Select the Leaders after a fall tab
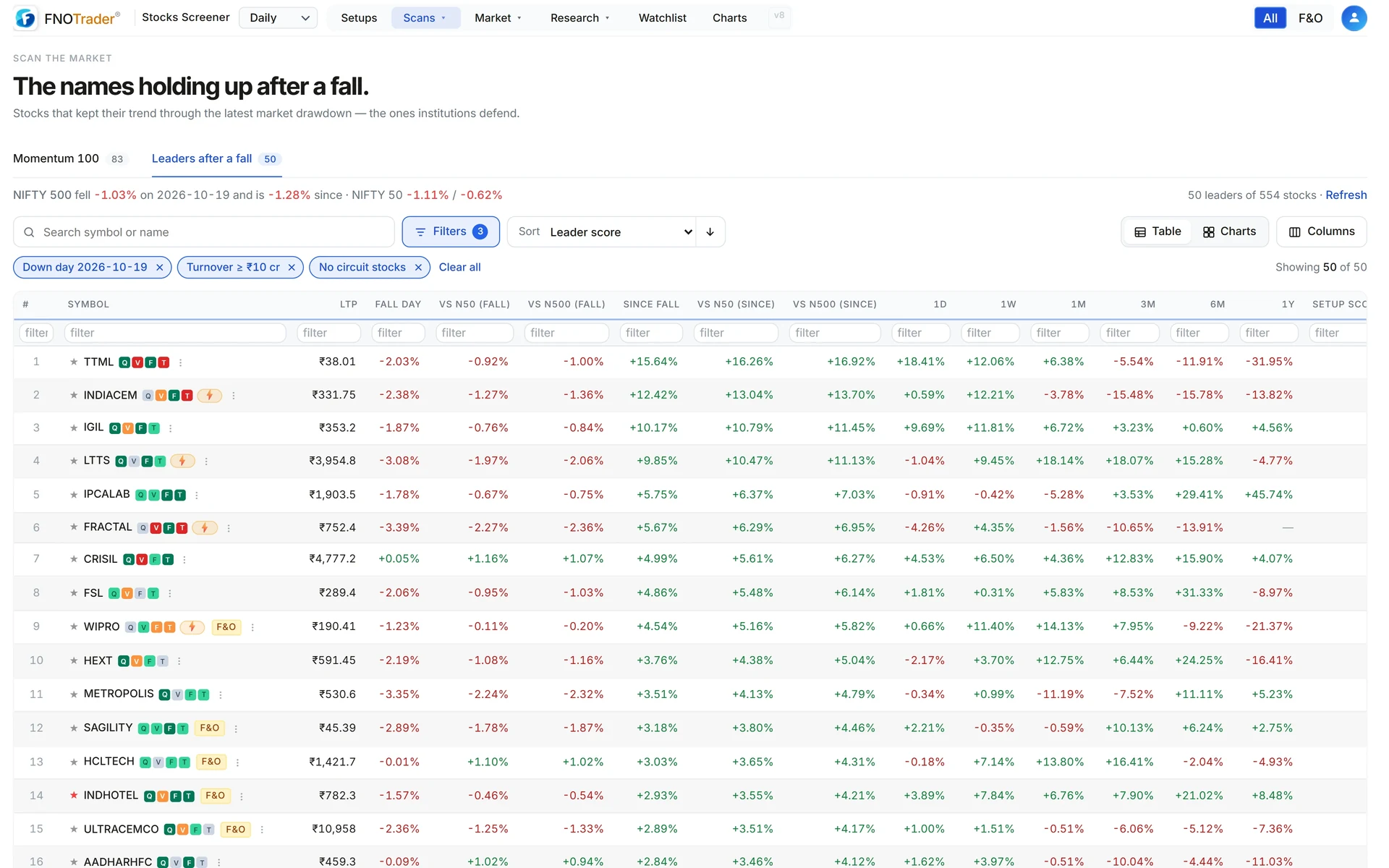The width and height of the screenshot is (1389, 868). pos(216,158)
